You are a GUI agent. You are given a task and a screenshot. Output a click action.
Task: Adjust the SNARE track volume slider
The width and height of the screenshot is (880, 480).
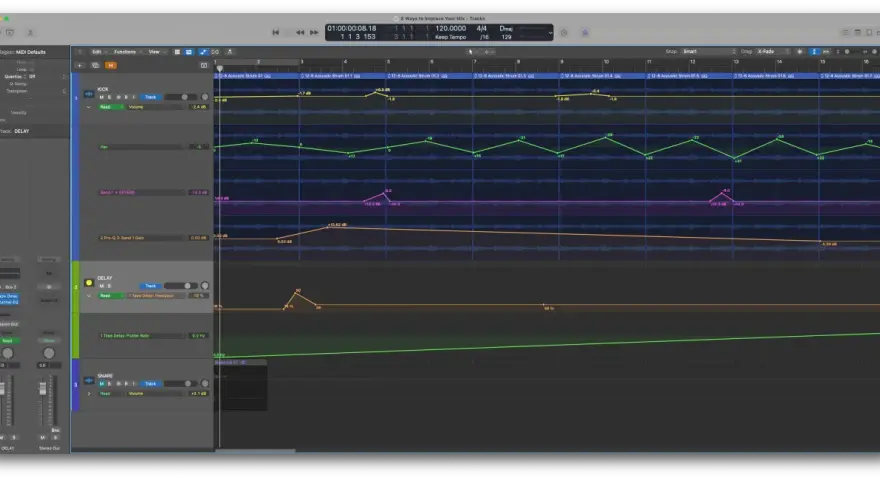181,384
